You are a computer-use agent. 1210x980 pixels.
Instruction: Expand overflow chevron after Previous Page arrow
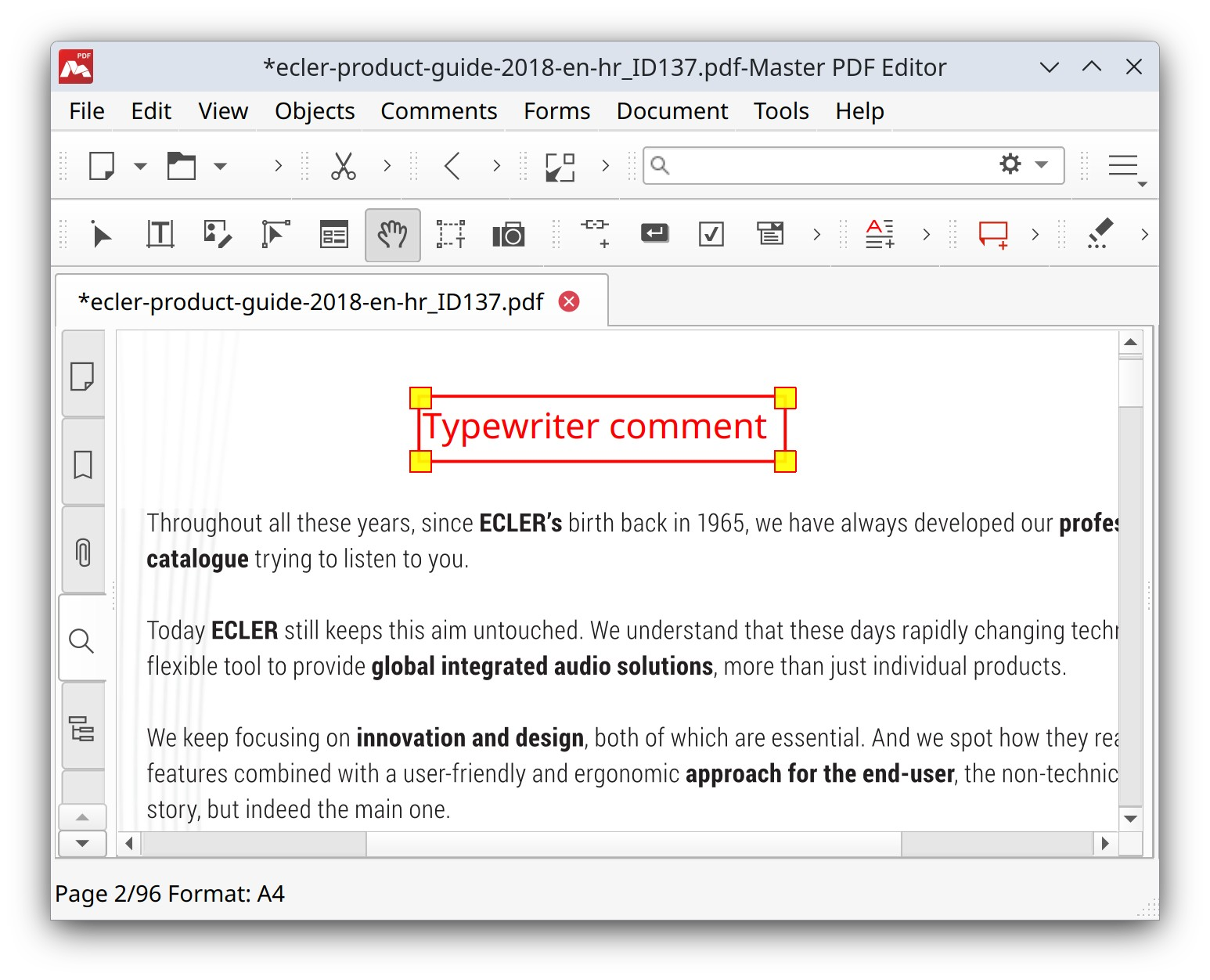click(496, 166)
